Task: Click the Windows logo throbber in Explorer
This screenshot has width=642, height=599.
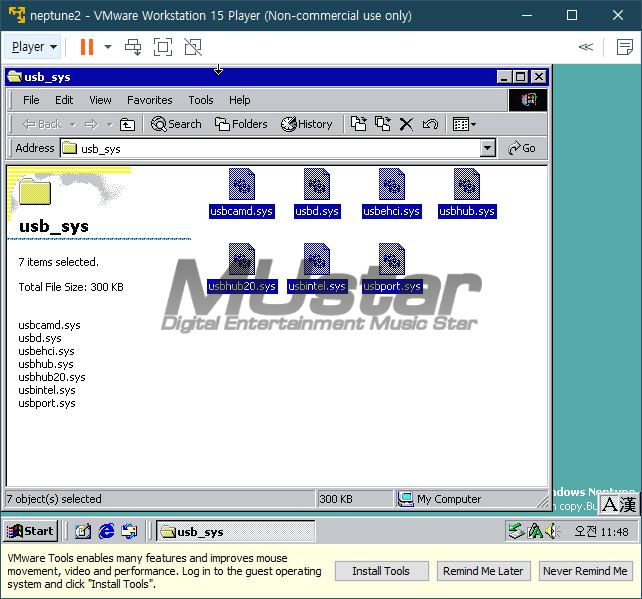Action: tap(528, 100)
